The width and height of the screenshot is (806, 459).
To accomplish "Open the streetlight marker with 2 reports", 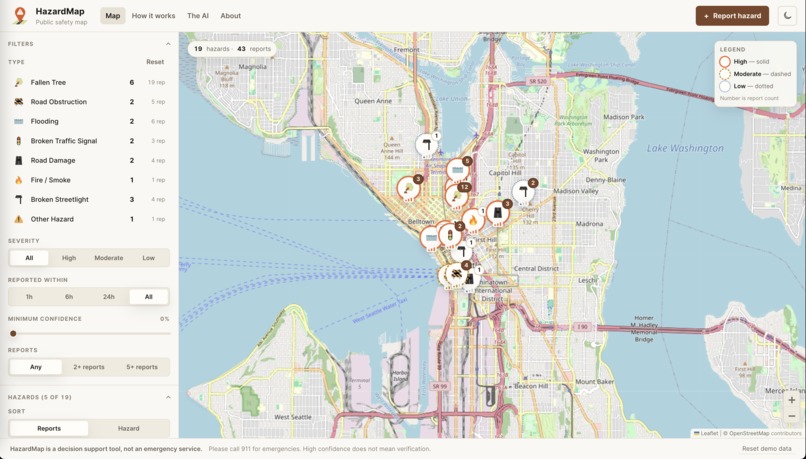I will tap(523, 192).
